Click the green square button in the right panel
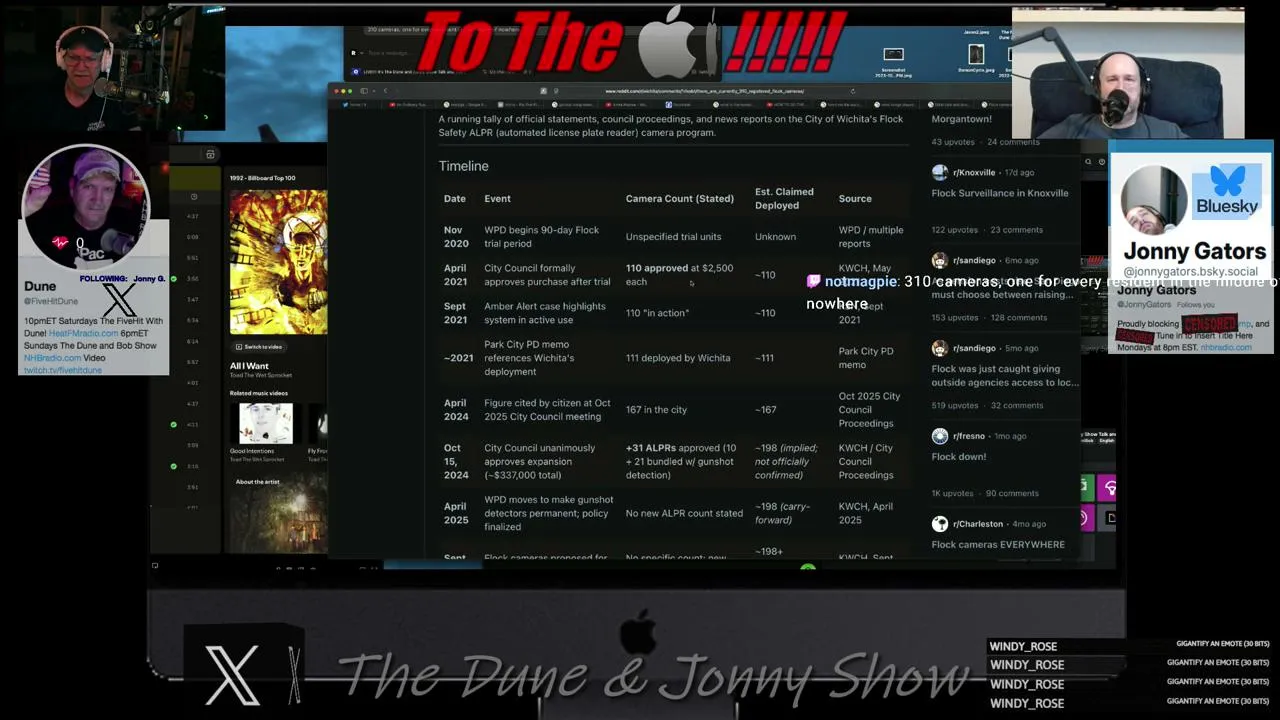Image resolution: width=1280 pixels, height=720 pixels. [x=1086, y=487]
